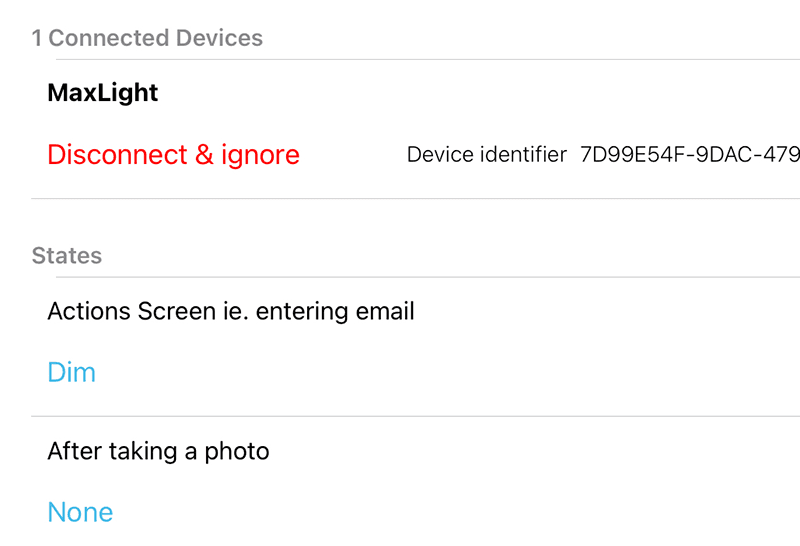Screen dimensions: 800x546
Task: Click the 1 Connected Devices header
Action: coord(147,38)
